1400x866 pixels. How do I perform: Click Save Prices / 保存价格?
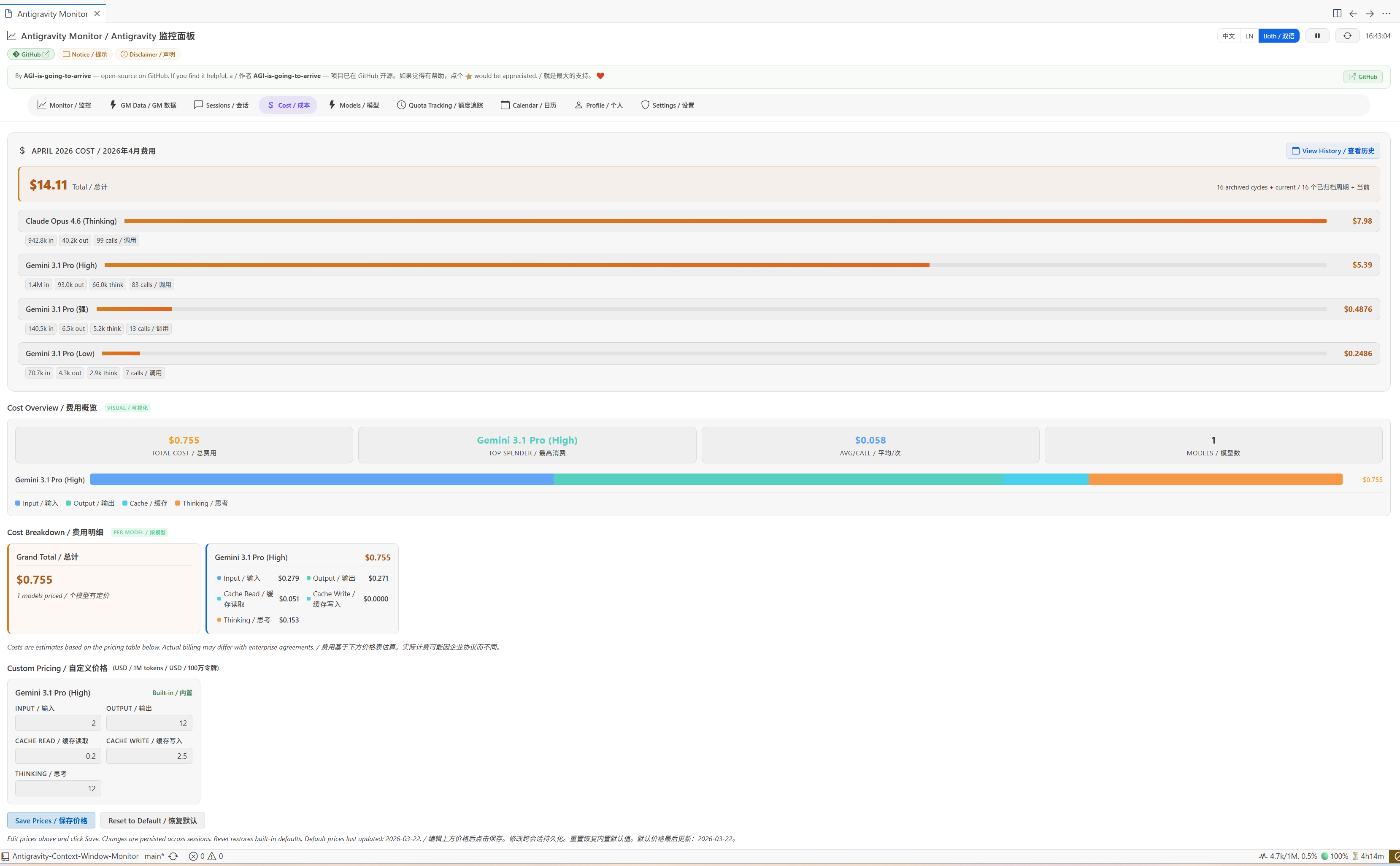tap(51, 820)
